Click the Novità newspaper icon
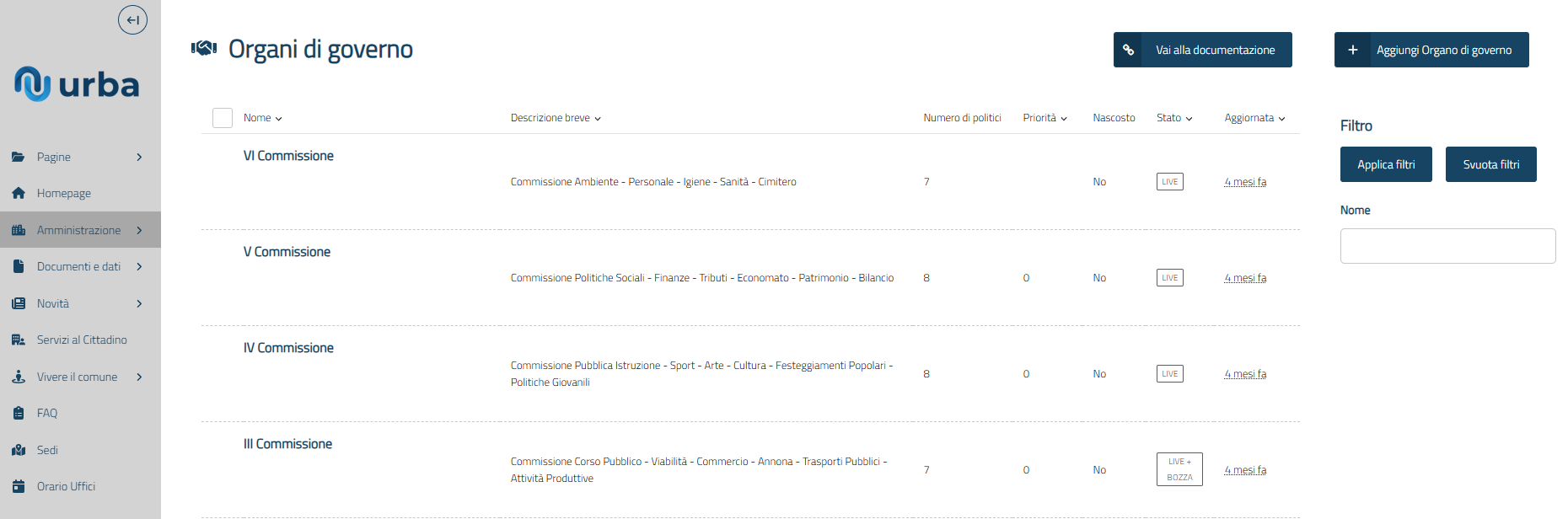This screenshot has width=1568, height=519. click(x=19, y=303)
